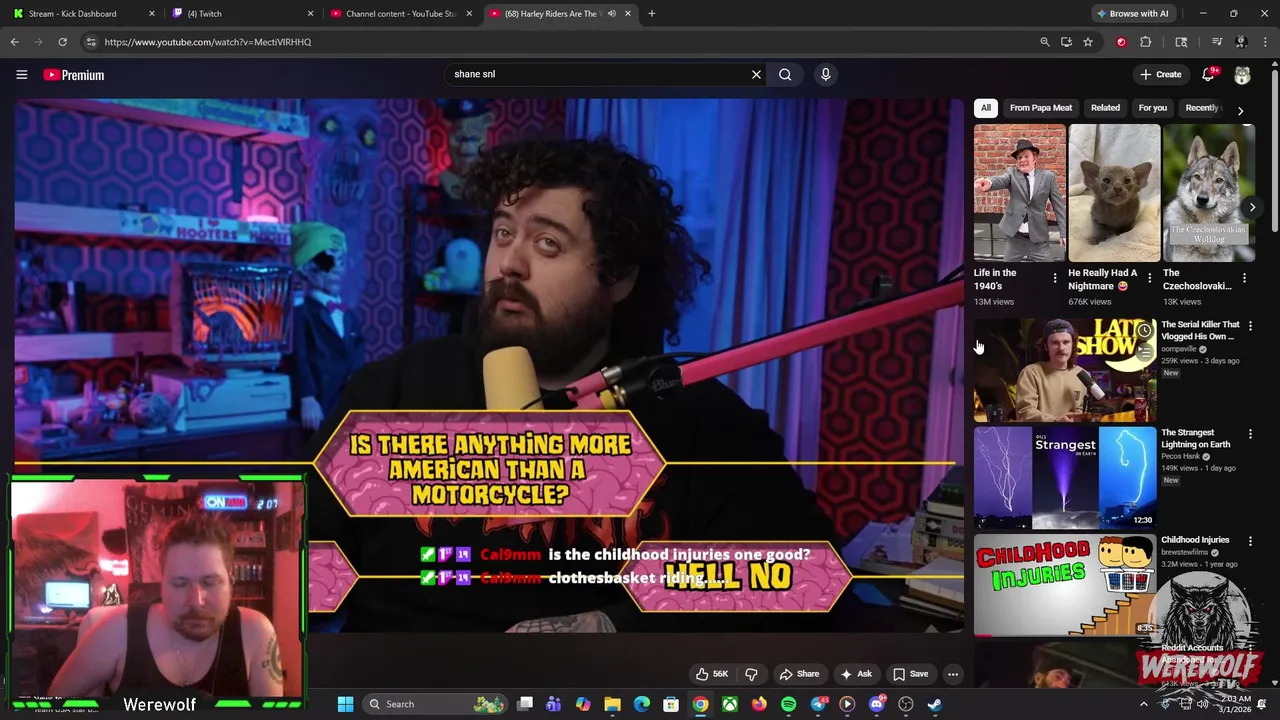Open YouTube account avatar menu

pos(1242,75)
